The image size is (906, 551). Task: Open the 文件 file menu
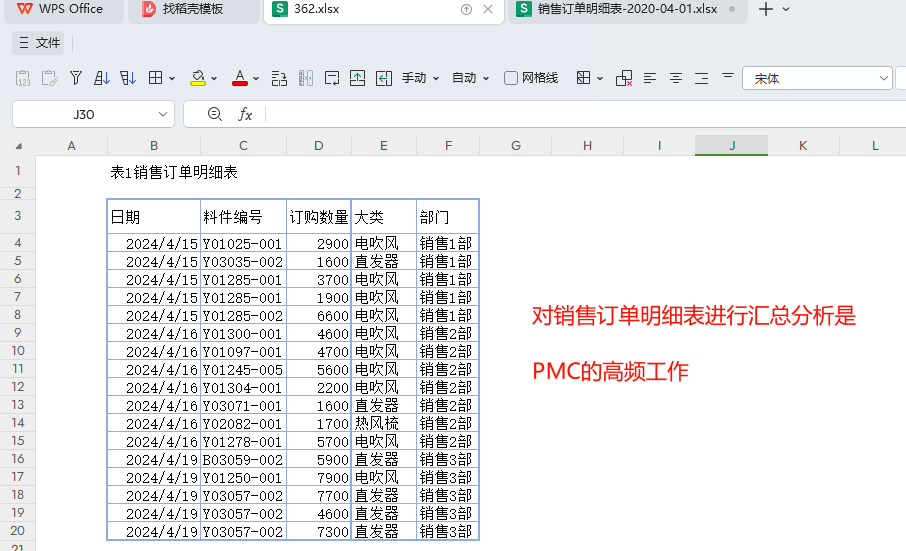tap(39, 43)
